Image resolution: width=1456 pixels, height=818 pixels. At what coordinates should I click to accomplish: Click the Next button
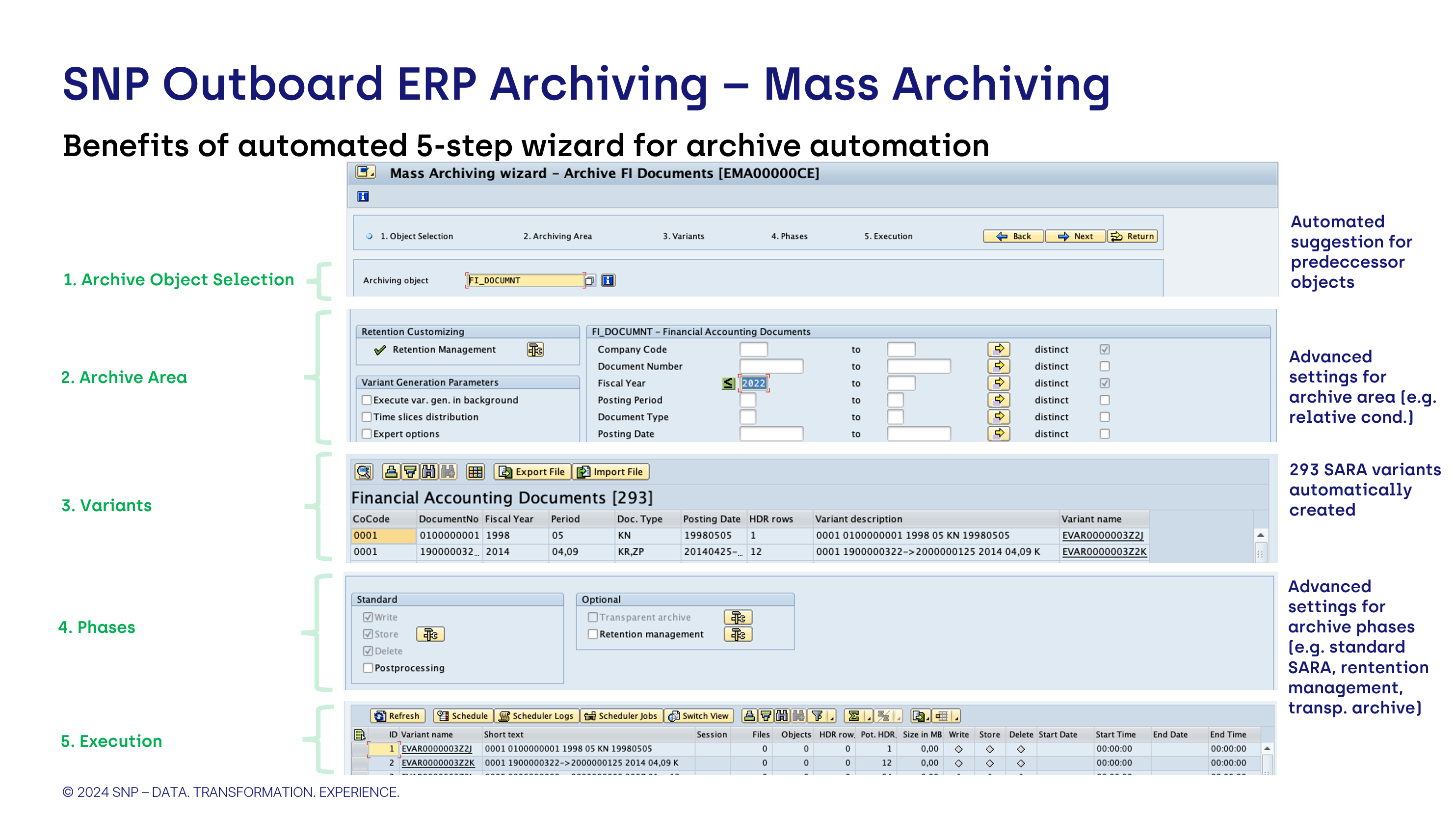coord(1075,237)
